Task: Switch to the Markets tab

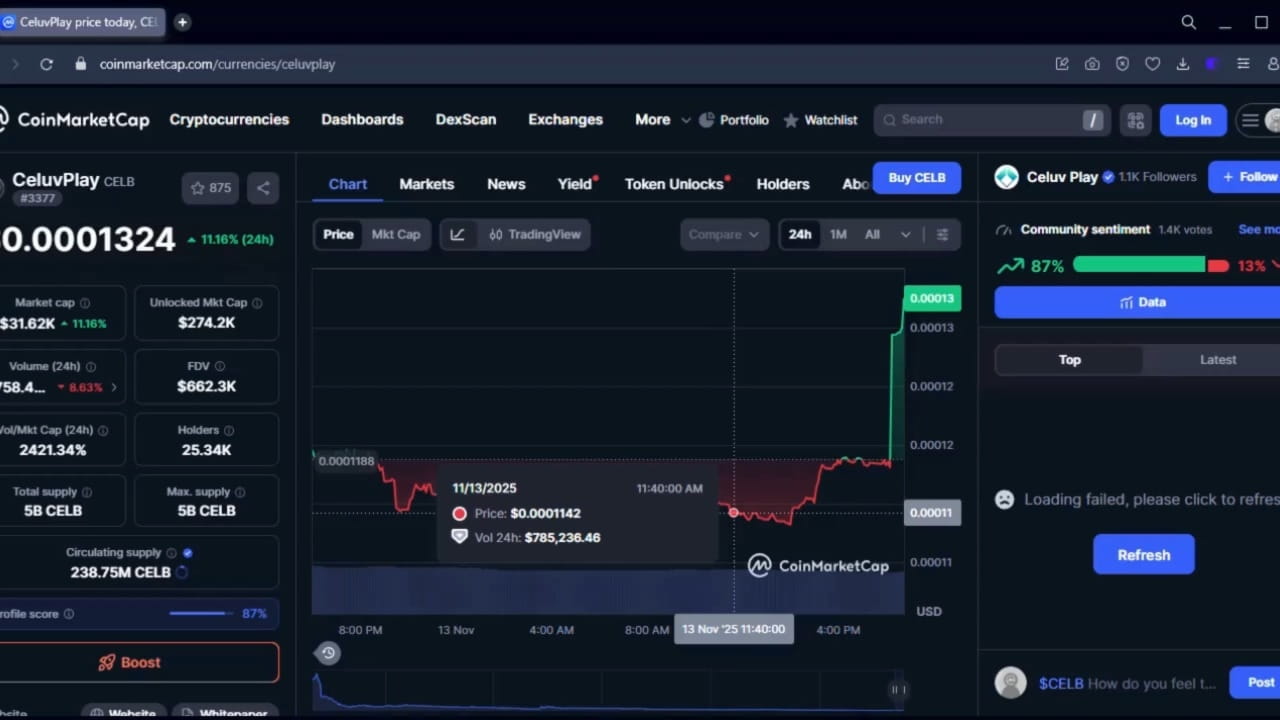Action: [x=426, y=184]
